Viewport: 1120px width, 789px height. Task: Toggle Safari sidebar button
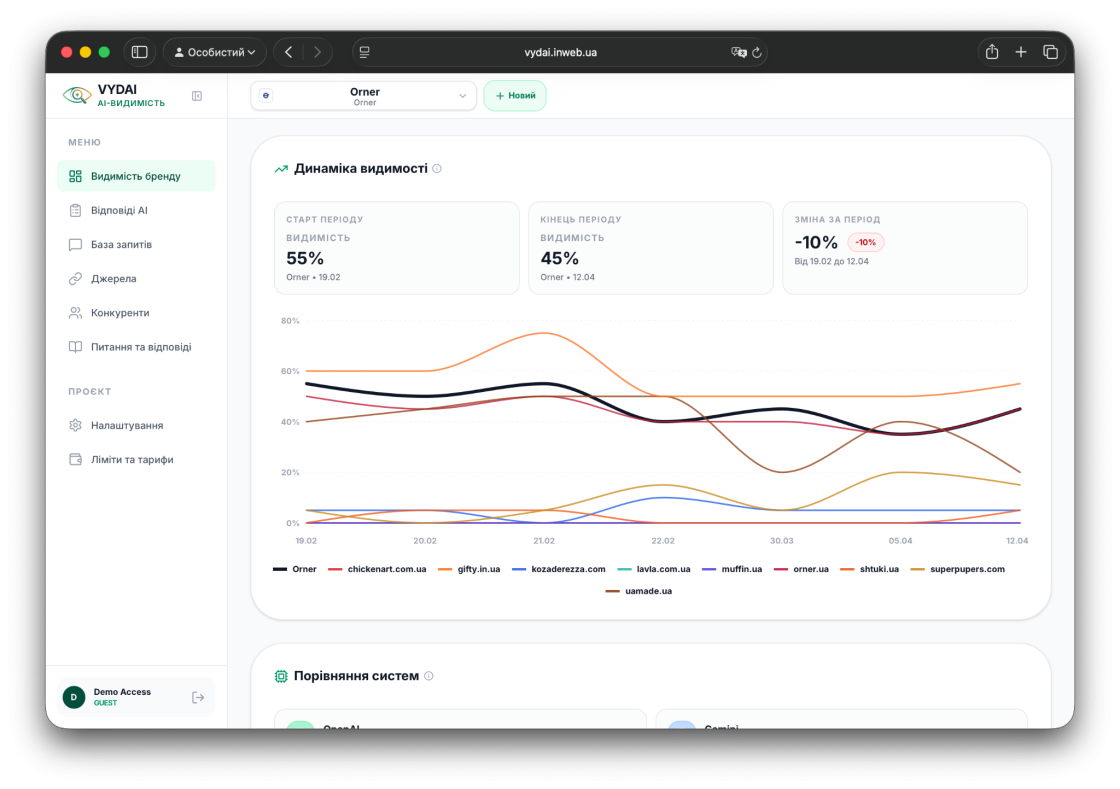(x=140, y=52)
